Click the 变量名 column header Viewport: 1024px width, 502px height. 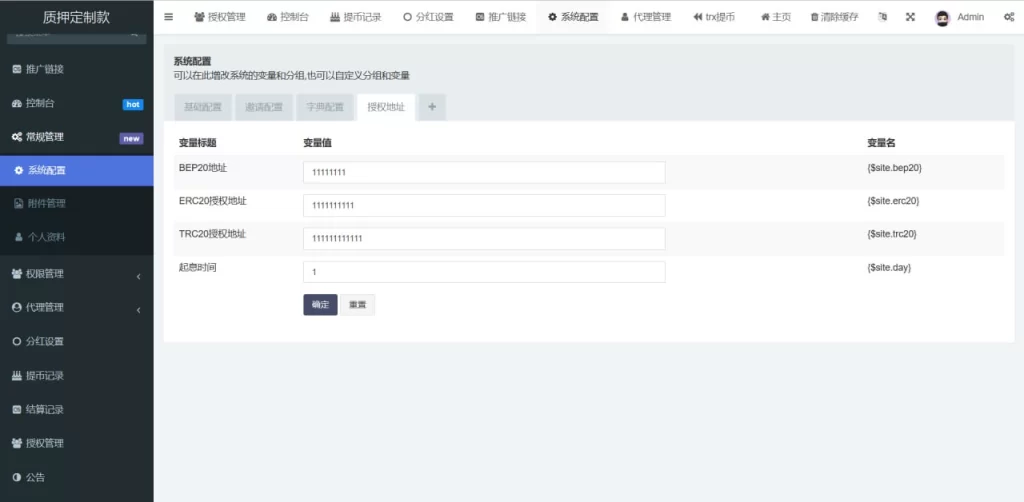click(x=881, y=142)
